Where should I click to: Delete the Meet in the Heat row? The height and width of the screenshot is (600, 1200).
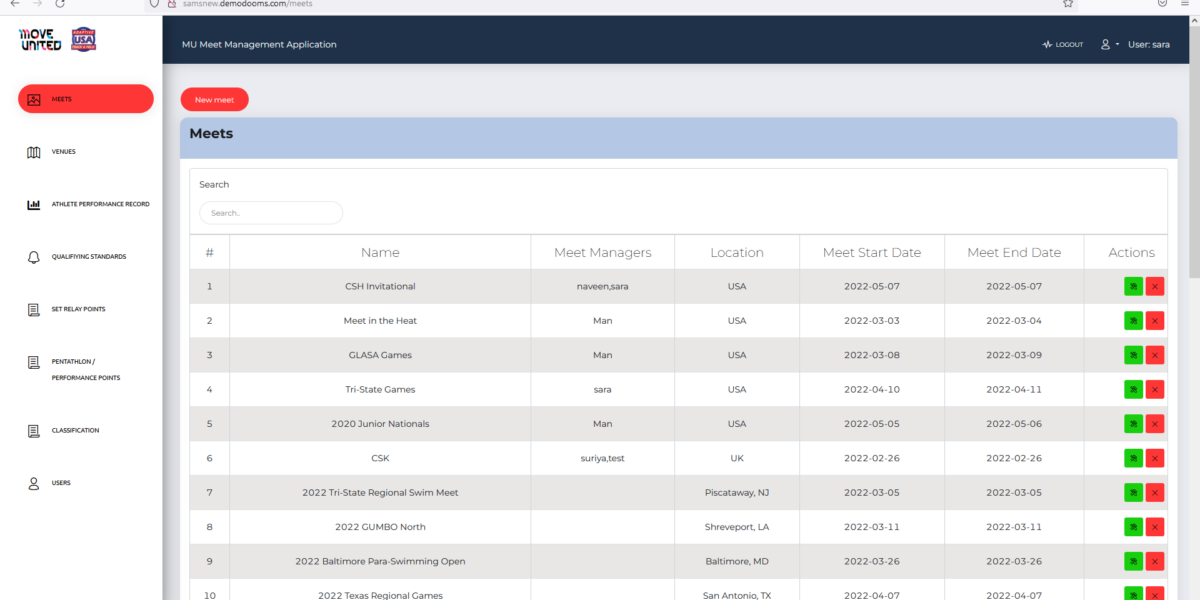coord(1155,321)
